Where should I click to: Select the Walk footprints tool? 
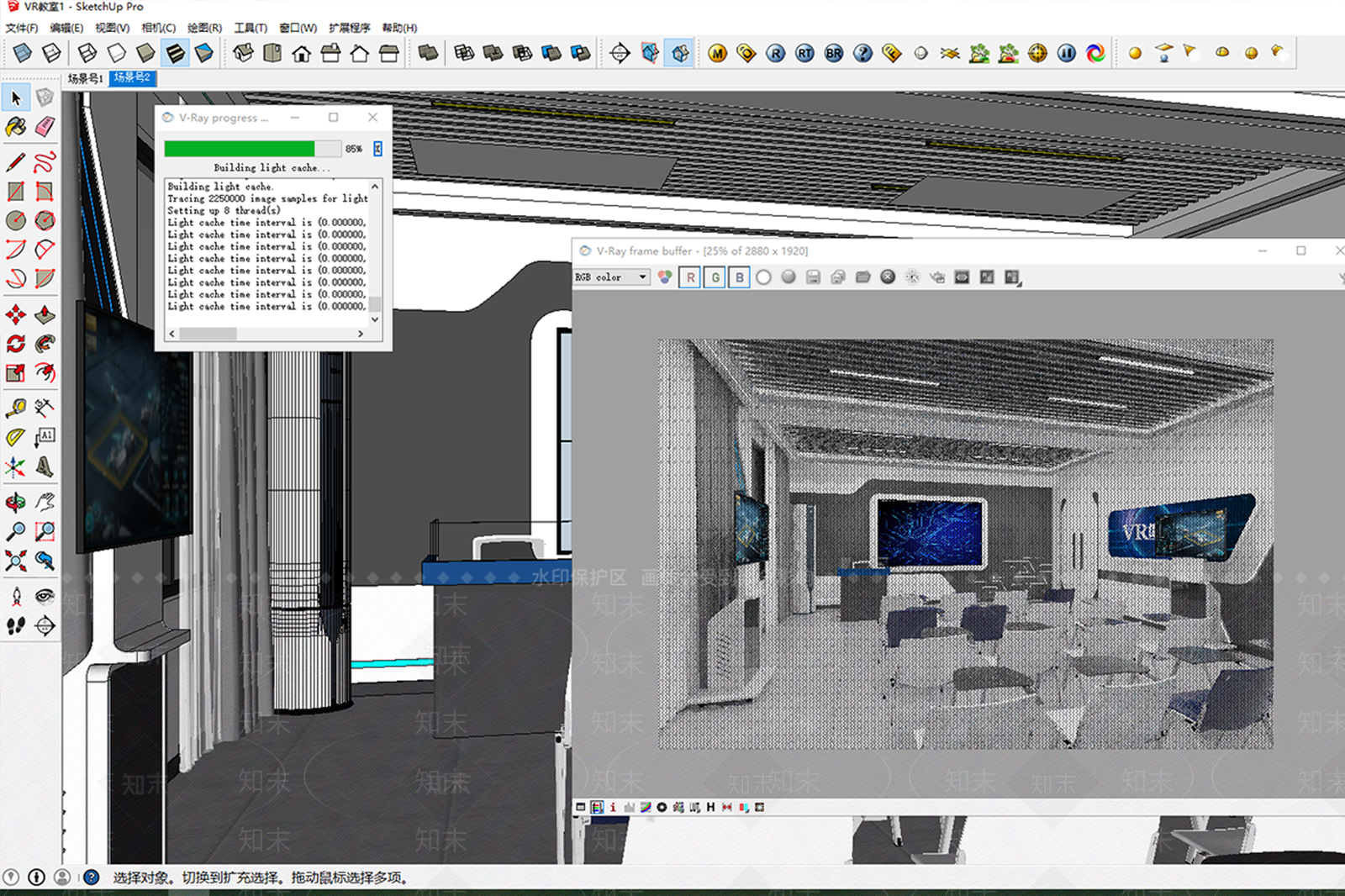coord(16,625)
